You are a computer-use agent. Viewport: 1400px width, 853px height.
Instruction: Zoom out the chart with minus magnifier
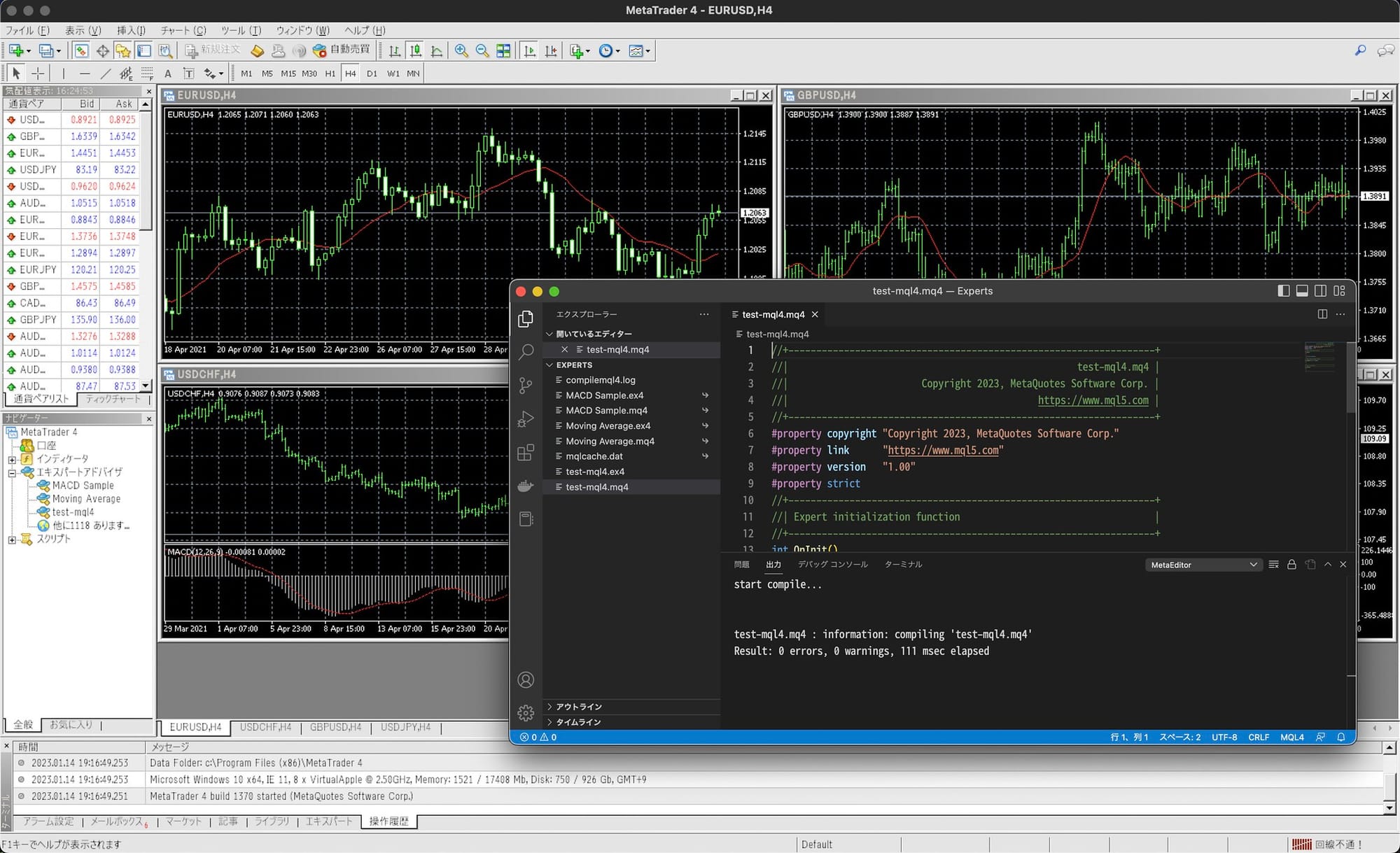482,50
